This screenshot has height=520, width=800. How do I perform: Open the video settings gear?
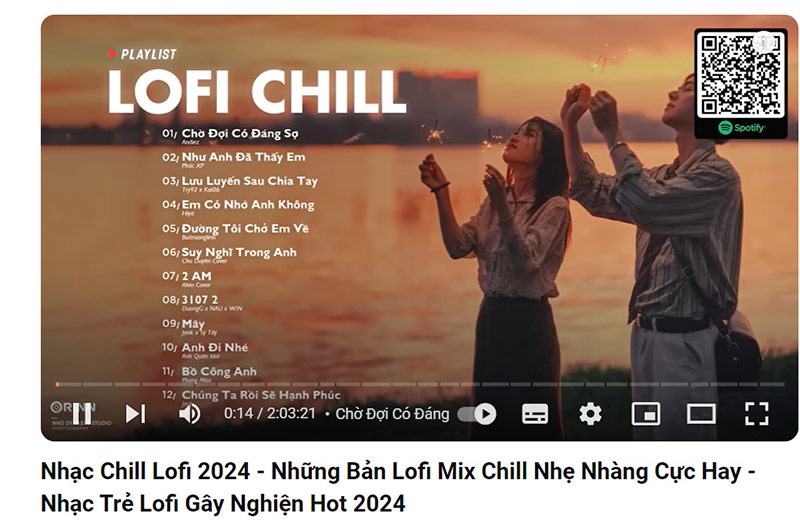point(590,414)
